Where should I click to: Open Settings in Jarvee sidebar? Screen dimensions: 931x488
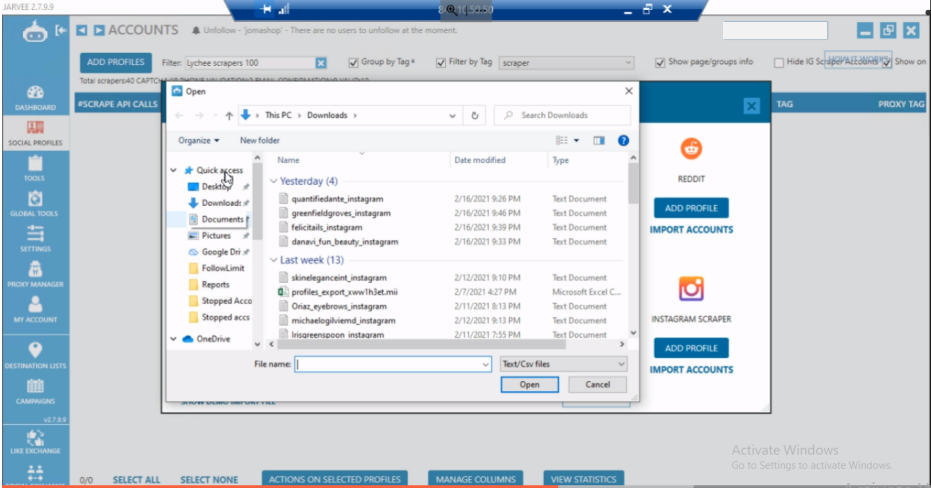(35, 239)
